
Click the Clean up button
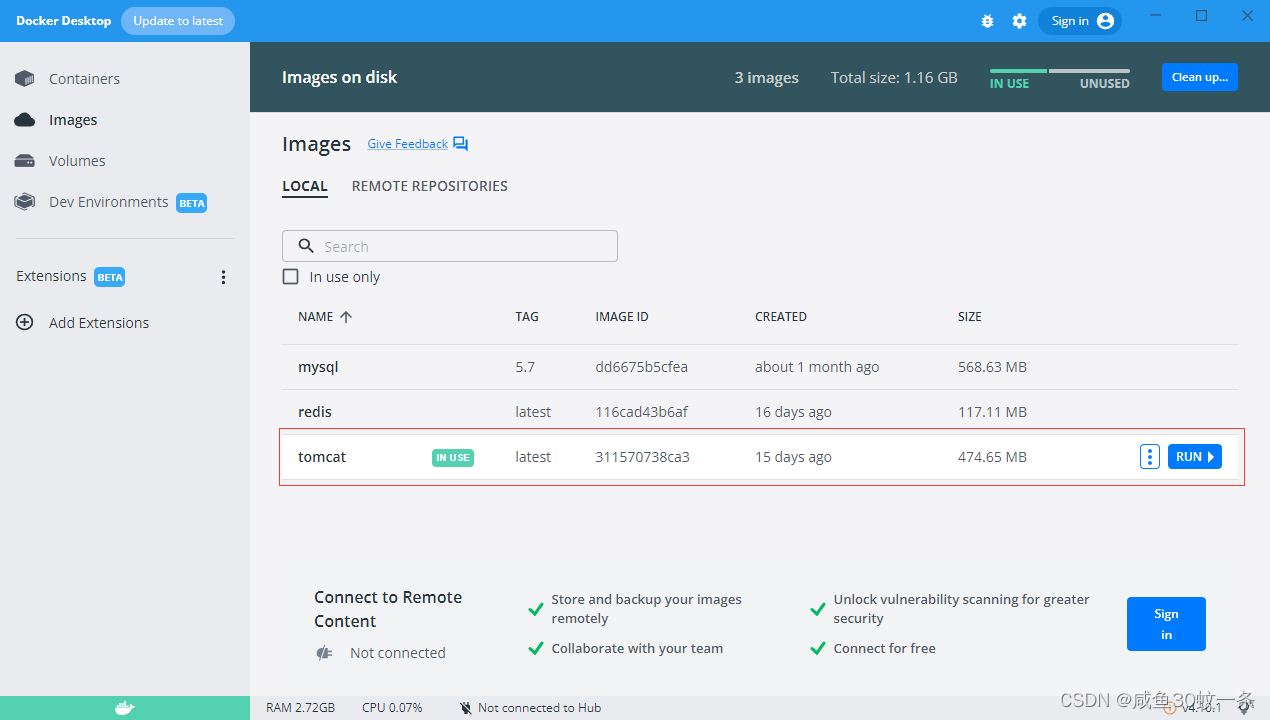[1199, 77]
